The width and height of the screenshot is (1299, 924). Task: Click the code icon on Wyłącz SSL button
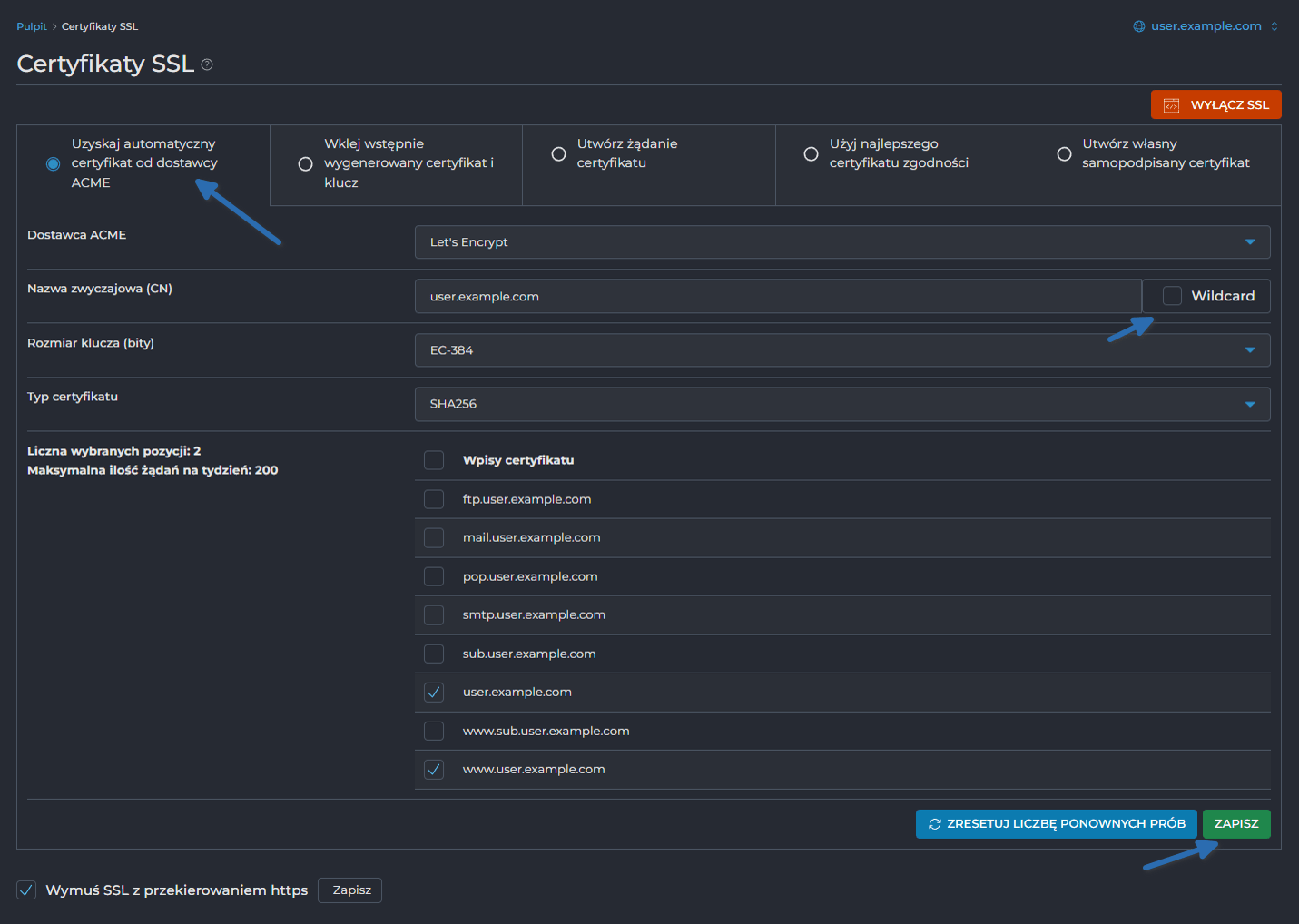click(x=1171, y=105)
